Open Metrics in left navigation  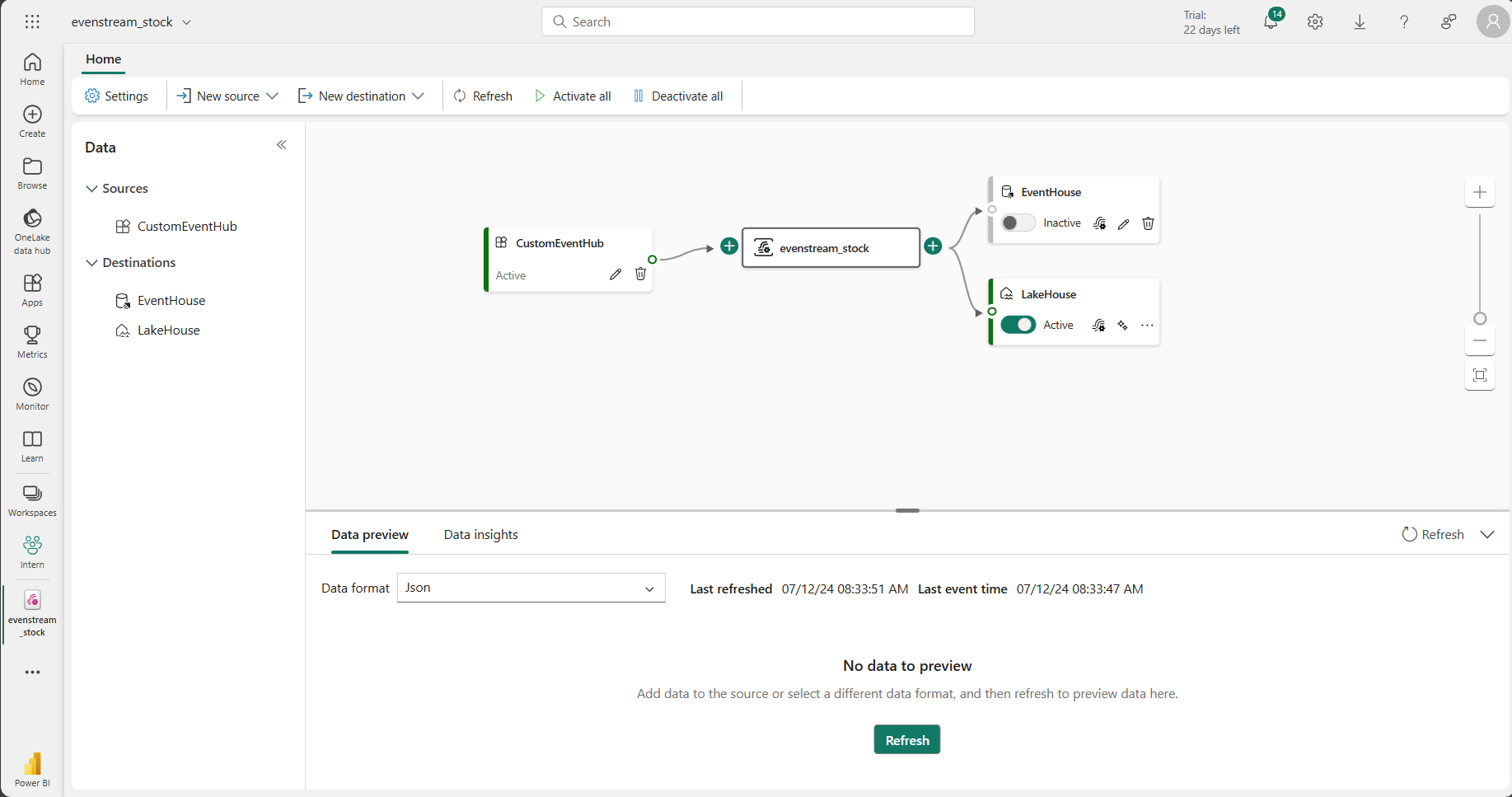coord(32,342)
